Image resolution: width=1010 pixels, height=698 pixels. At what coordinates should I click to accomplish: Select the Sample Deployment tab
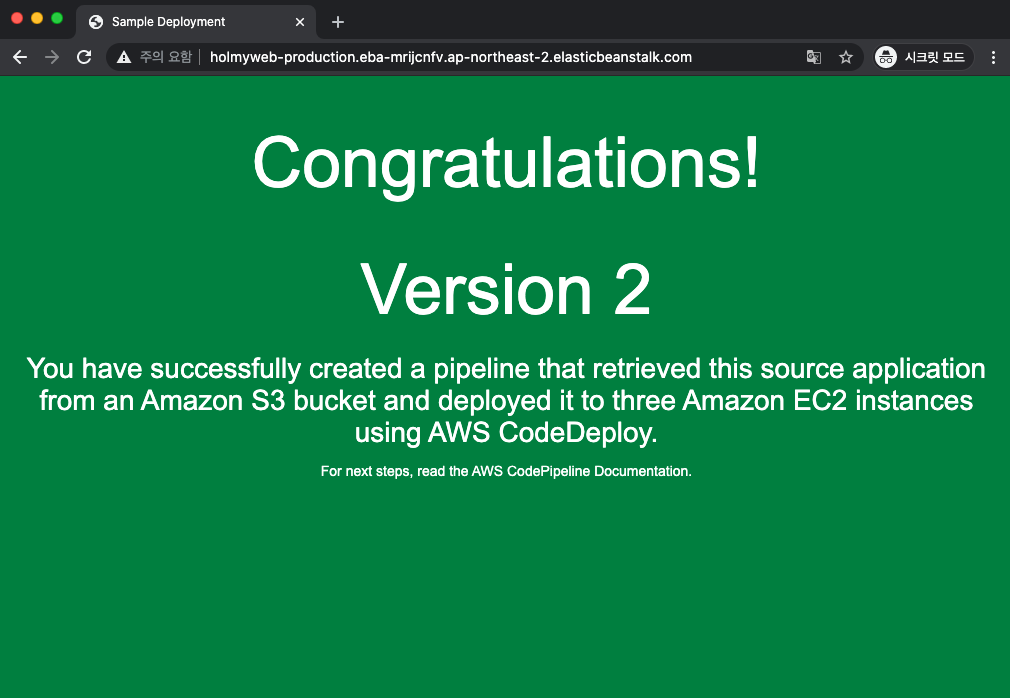[x=196, y=22]
